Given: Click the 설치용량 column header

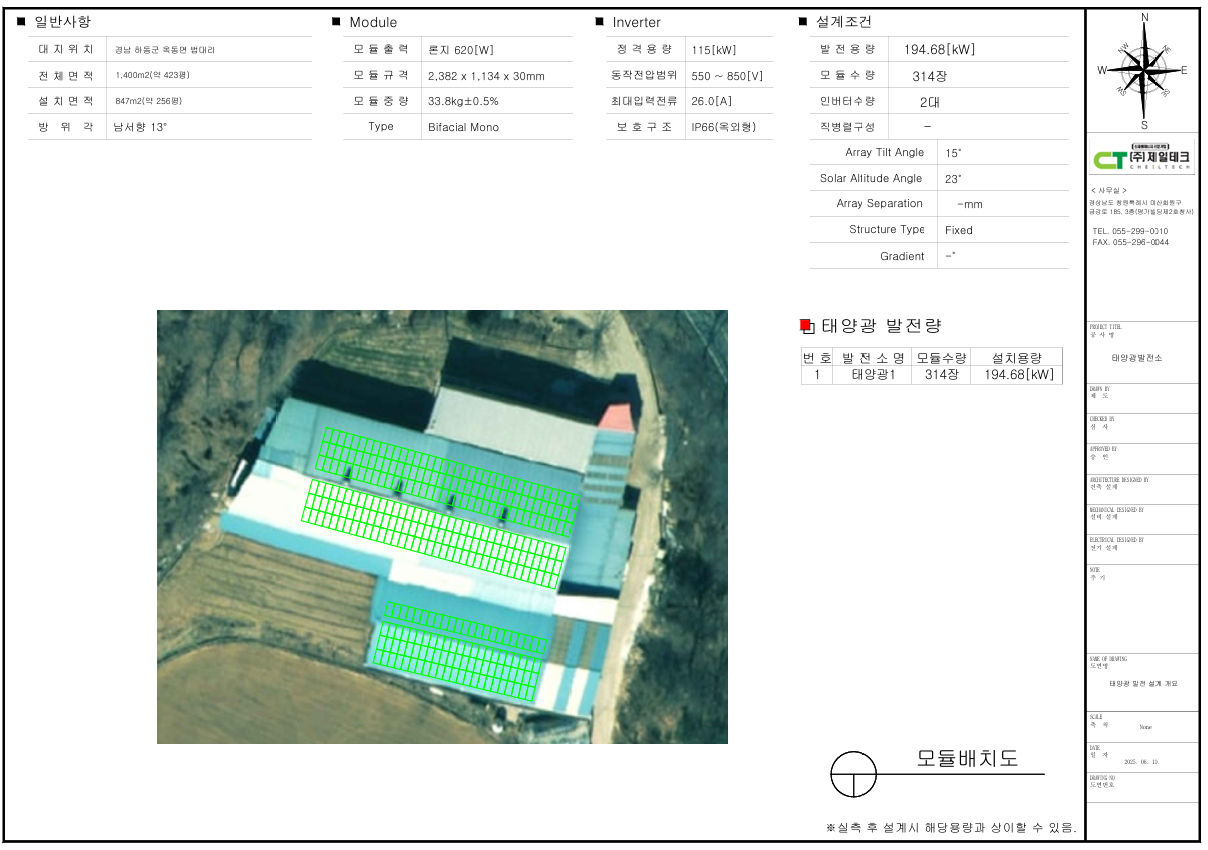Looking at the screenshot, I should [x=1016, y=357].
